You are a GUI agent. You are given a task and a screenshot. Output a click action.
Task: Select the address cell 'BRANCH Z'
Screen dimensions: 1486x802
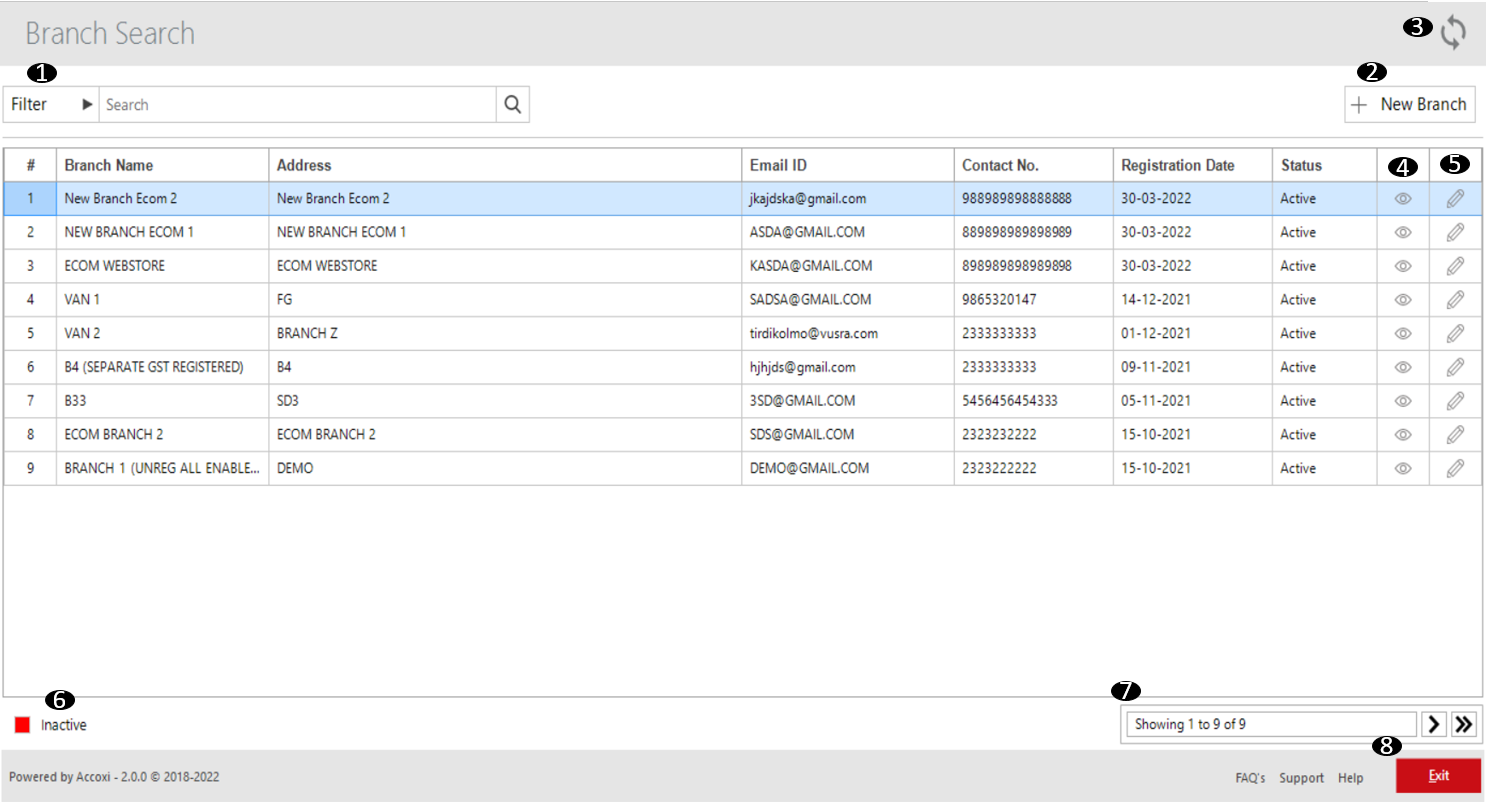[x=505, y=333]
